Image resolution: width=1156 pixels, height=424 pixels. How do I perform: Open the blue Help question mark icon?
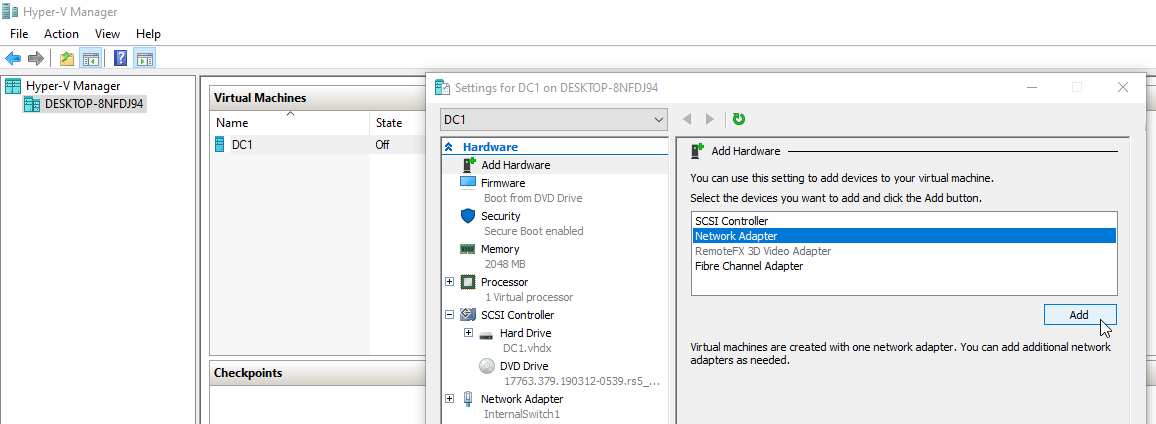[x=121, y=58]
